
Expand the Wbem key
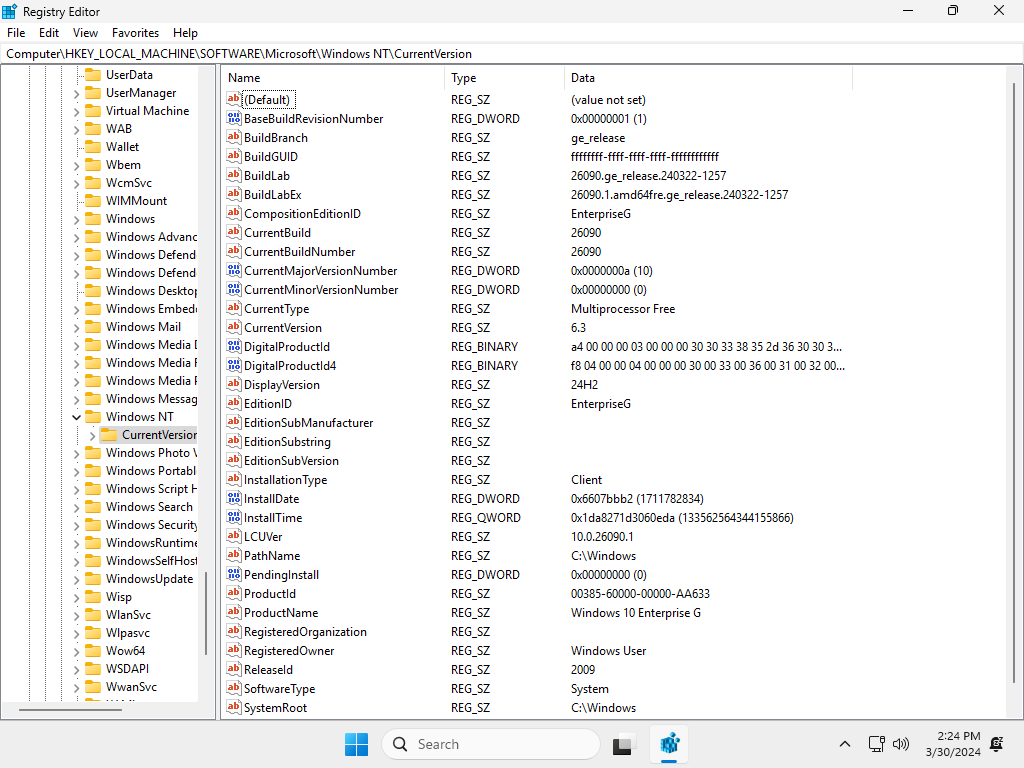pos(76,165)
